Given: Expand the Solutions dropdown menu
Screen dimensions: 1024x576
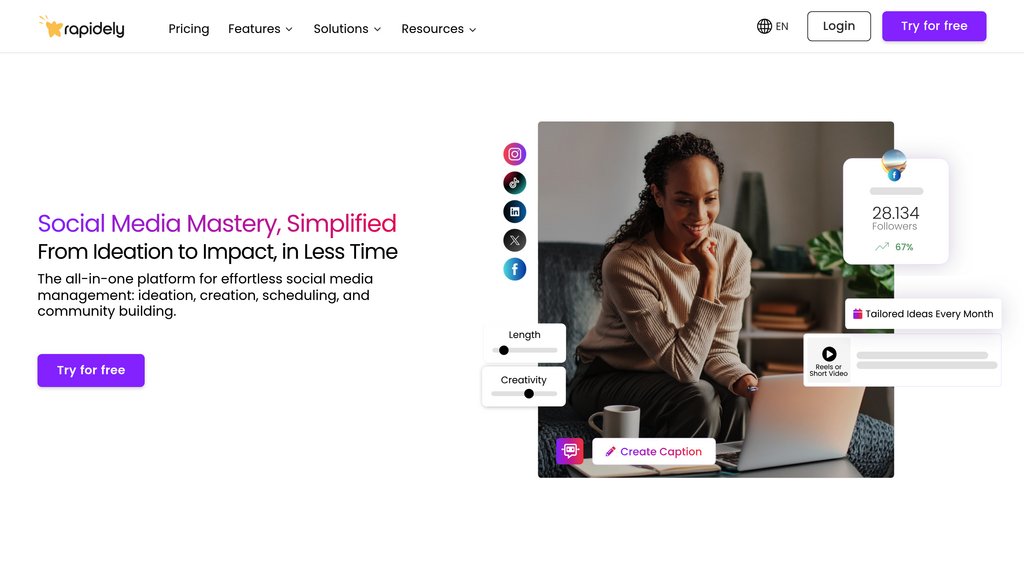Looking at the screenshot, I should point(347,29).
